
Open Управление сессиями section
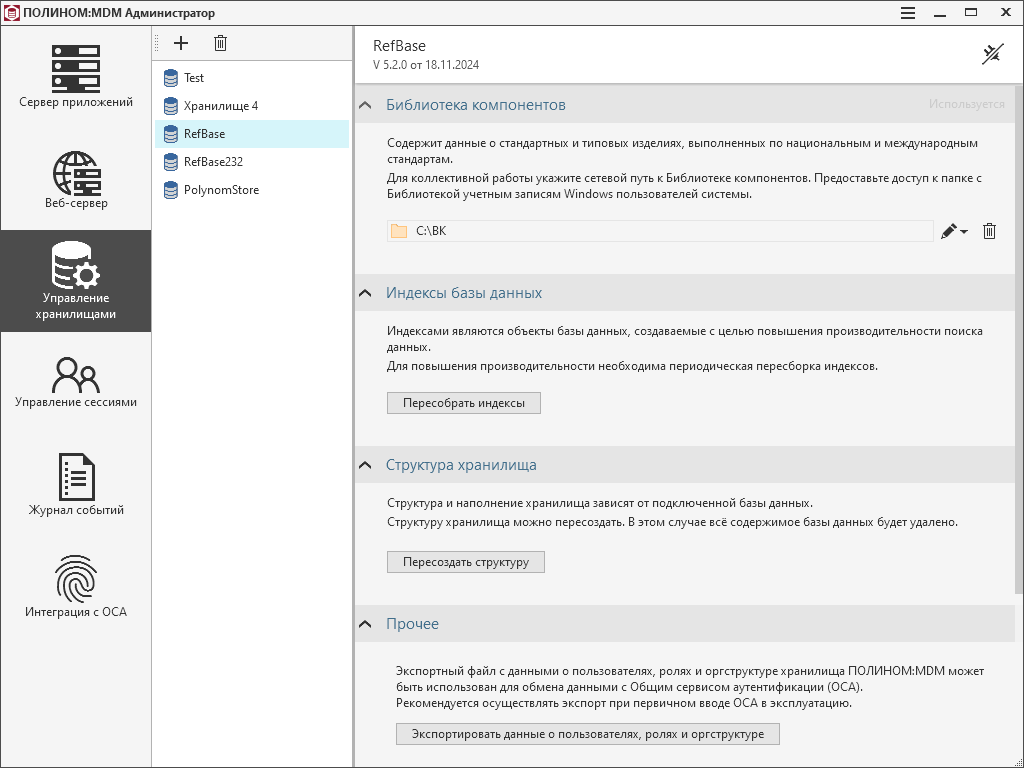(x=76, y=382)
